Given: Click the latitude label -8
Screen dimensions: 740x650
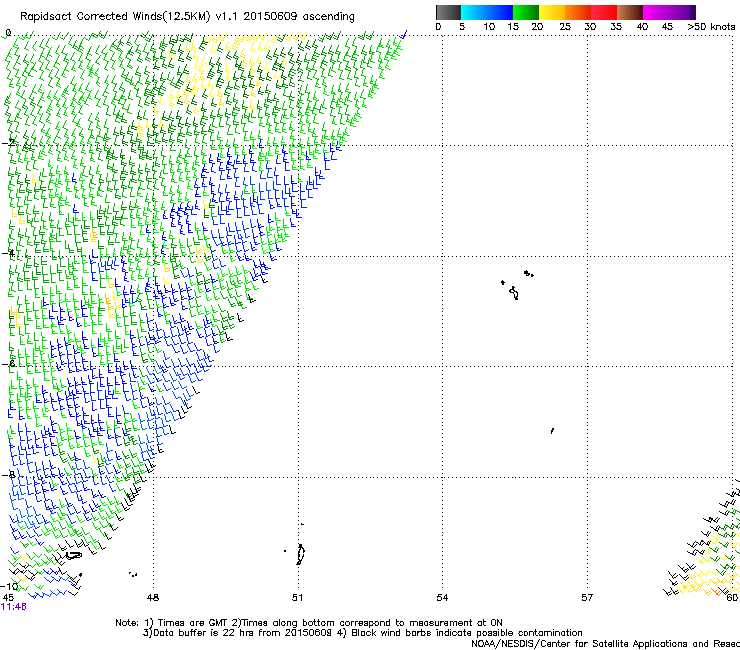Looking at the screenshot, I should click(8, 474).
